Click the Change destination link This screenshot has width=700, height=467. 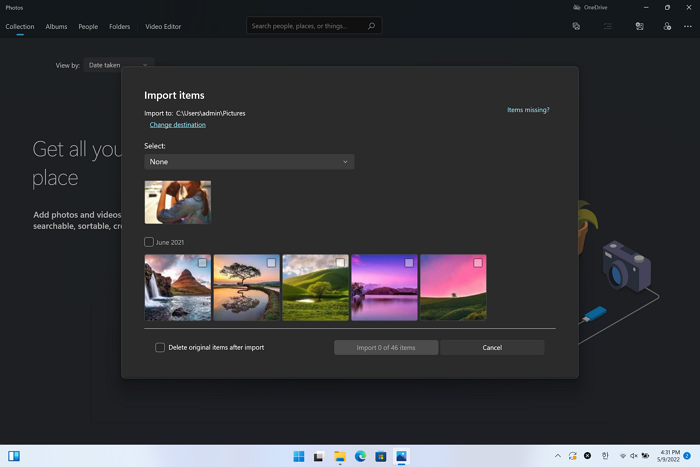point(178,125)
